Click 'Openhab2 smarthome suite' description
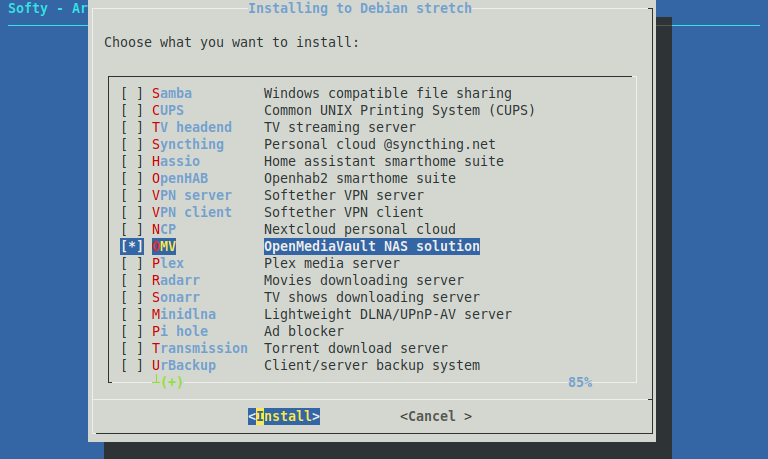 tap(360, 178)
